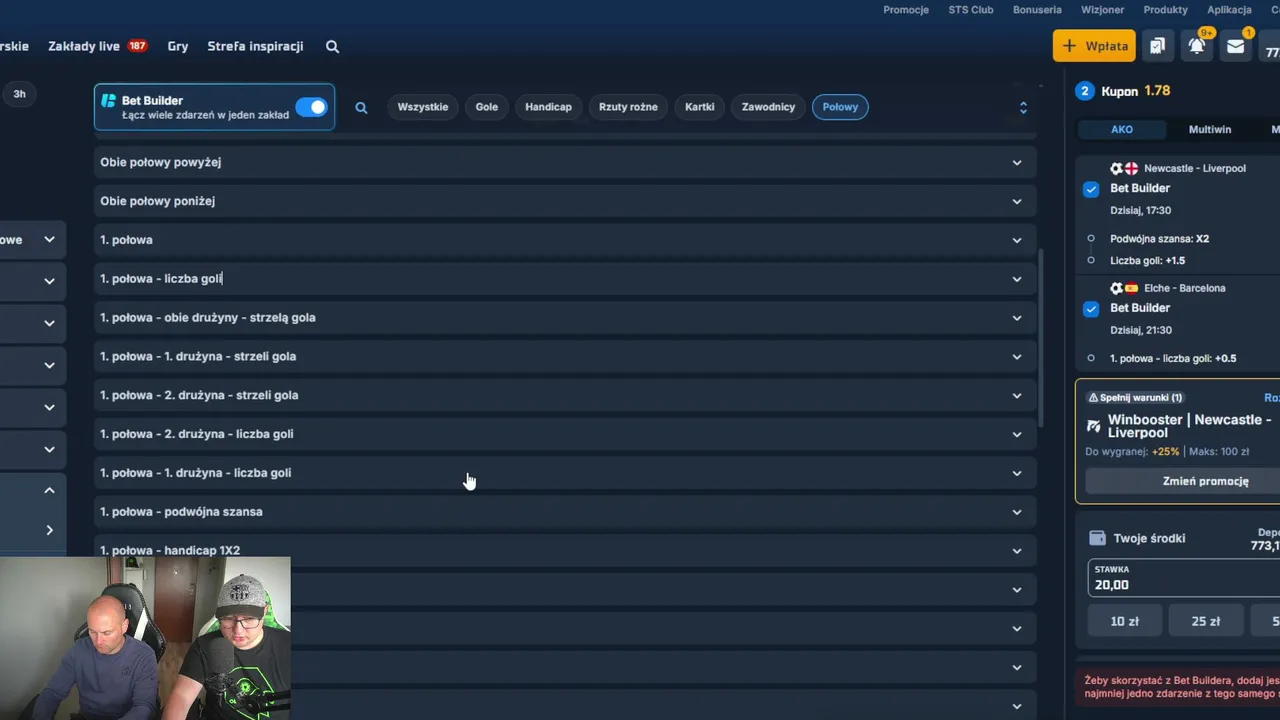Search markets with the filter magnifier icon
This screenshot has height=720, width=1280.
coord(361,107)
